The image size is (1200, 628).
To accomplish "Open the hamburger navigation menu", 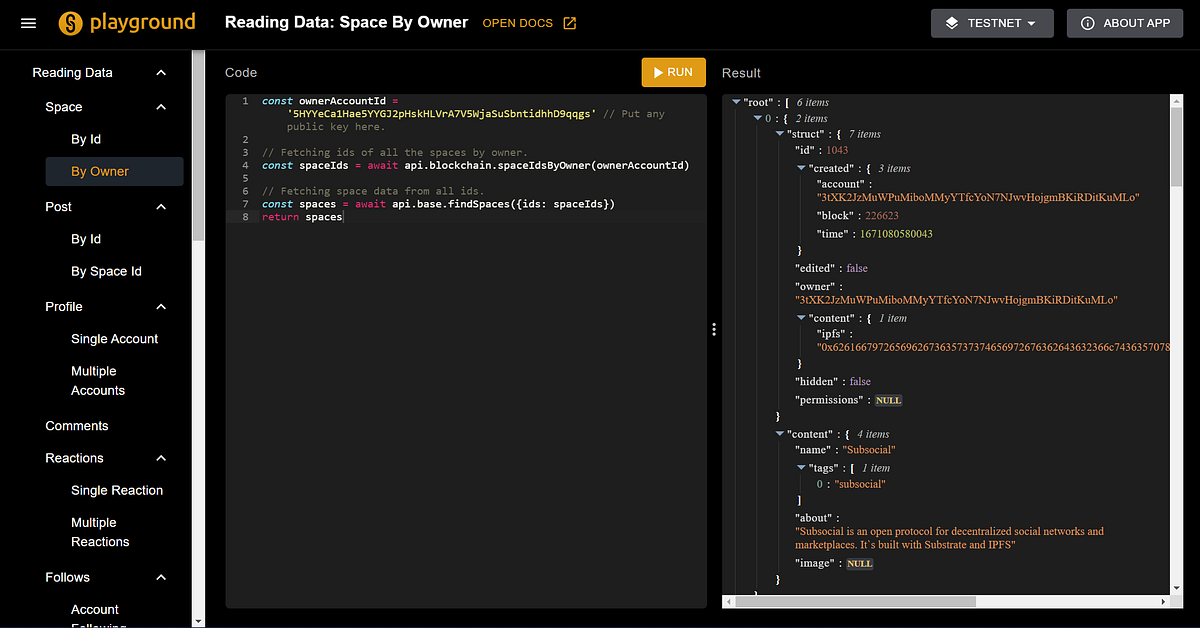I will 28,23.
